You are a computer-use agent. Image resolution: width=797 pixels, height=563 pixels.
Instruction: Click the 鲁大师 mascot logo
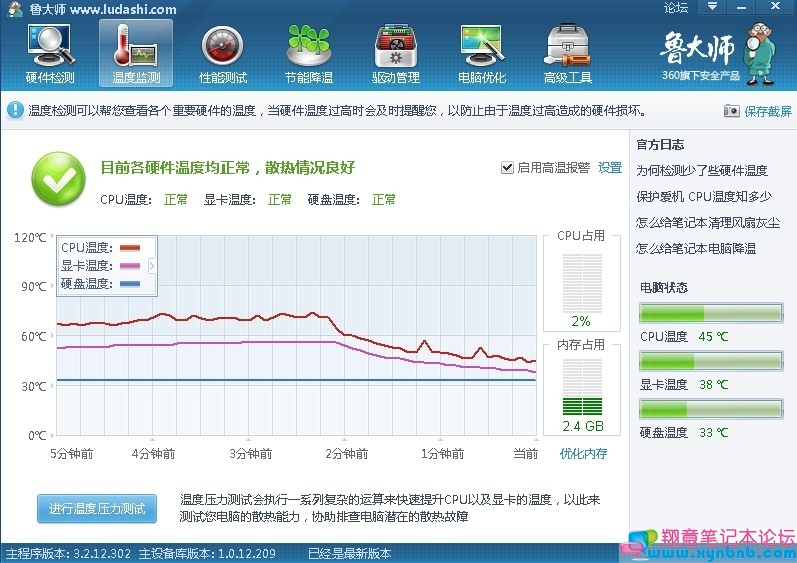(x=759, y=53)
